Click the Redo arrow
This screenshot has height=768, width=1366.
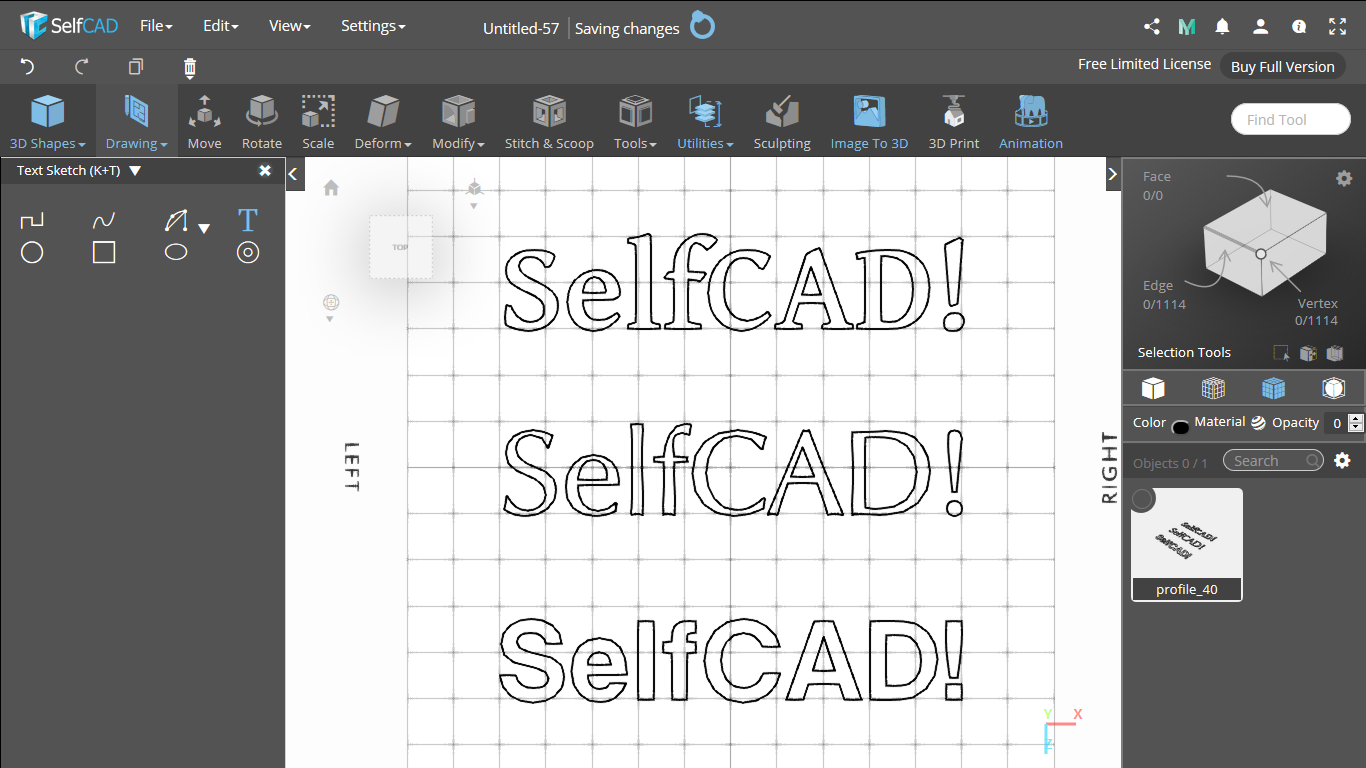point(82,67)
